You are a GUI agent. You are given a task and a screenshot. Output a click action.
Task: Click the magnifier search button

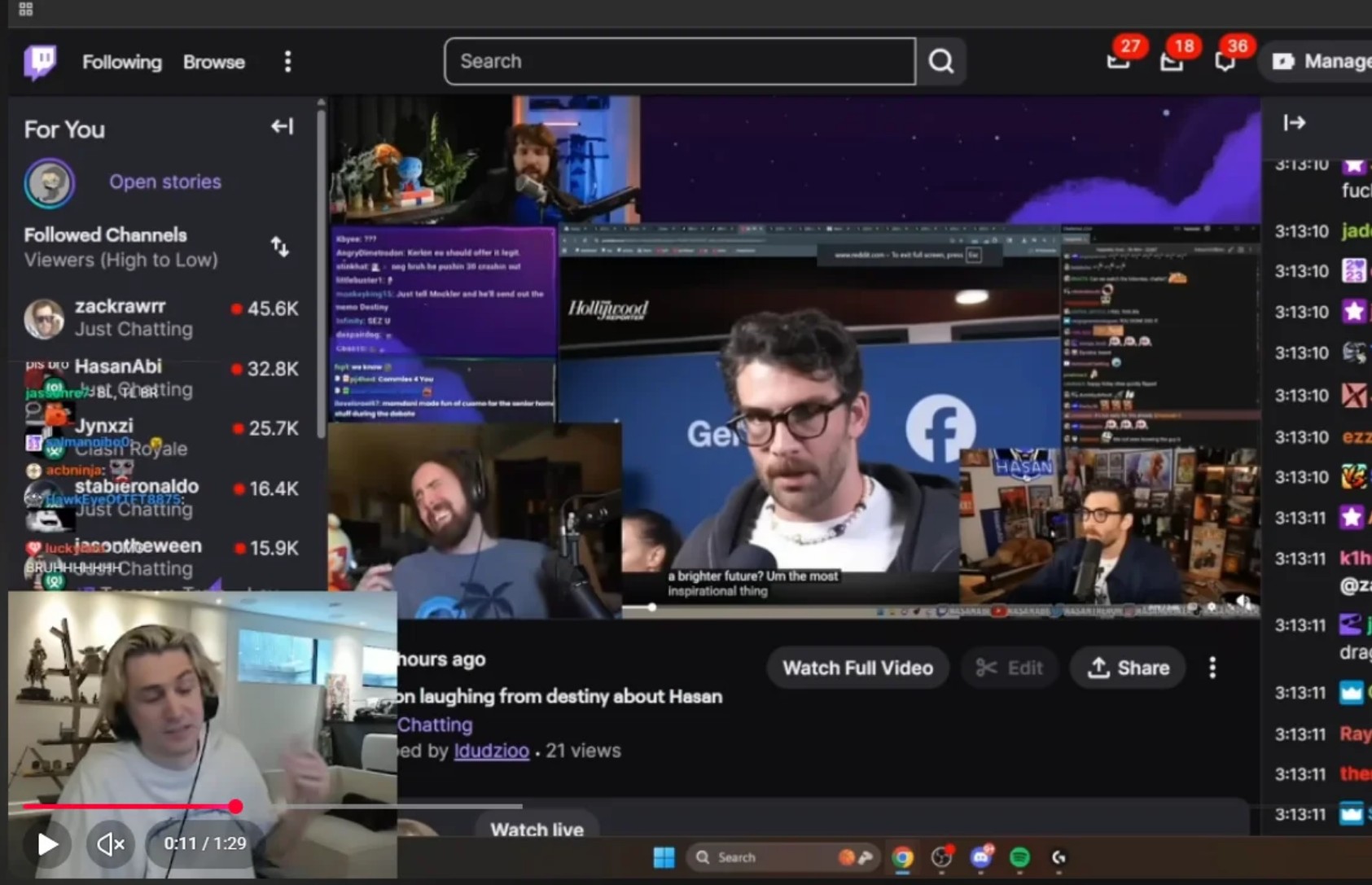click(x=941, y=61)
